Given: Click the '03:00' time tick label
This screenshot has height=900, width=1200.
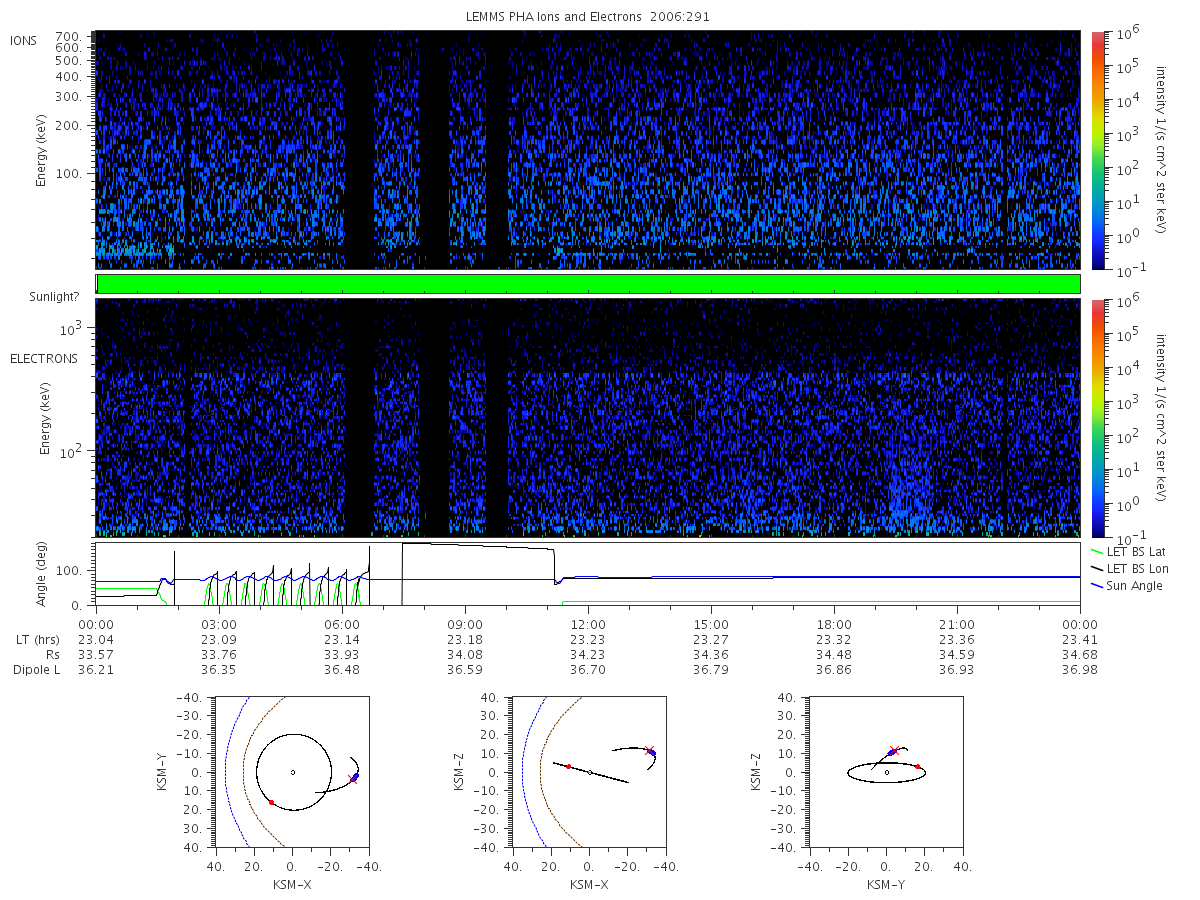Looking at the screenshot, I should 218,625.
